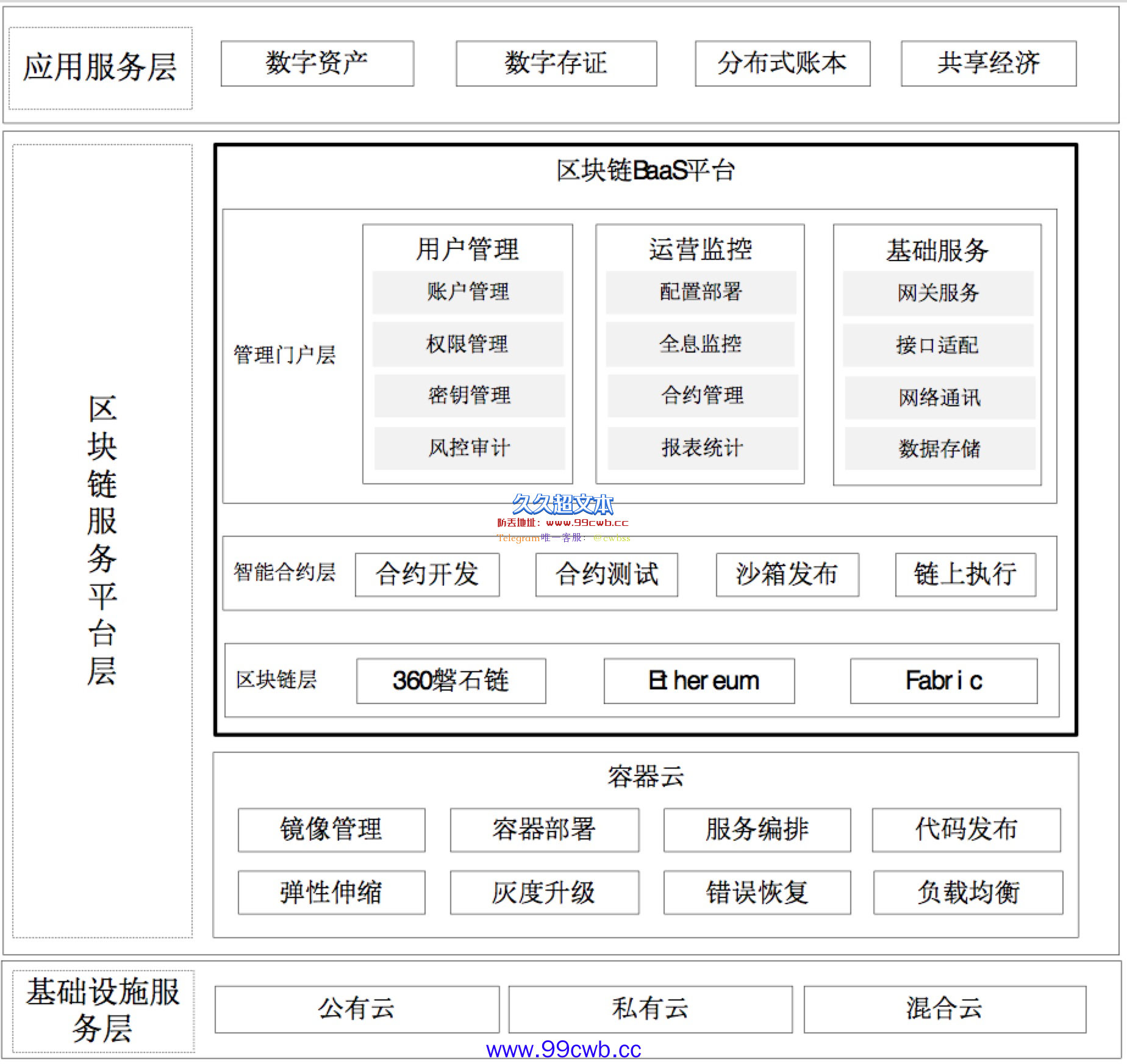Select the 网络通讯 item

tap(940, 398)
